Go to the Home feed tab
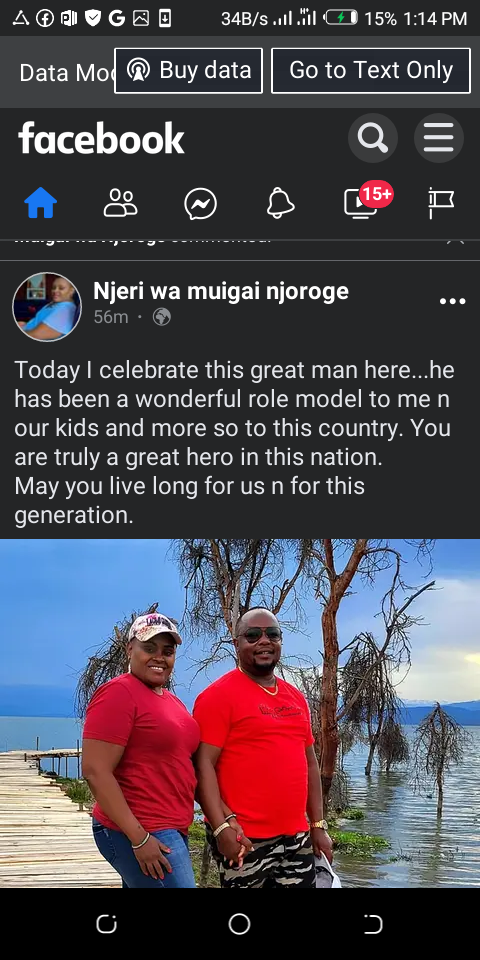Image resolution: width=480 pixels, height=960 pixels. (40, 203)
